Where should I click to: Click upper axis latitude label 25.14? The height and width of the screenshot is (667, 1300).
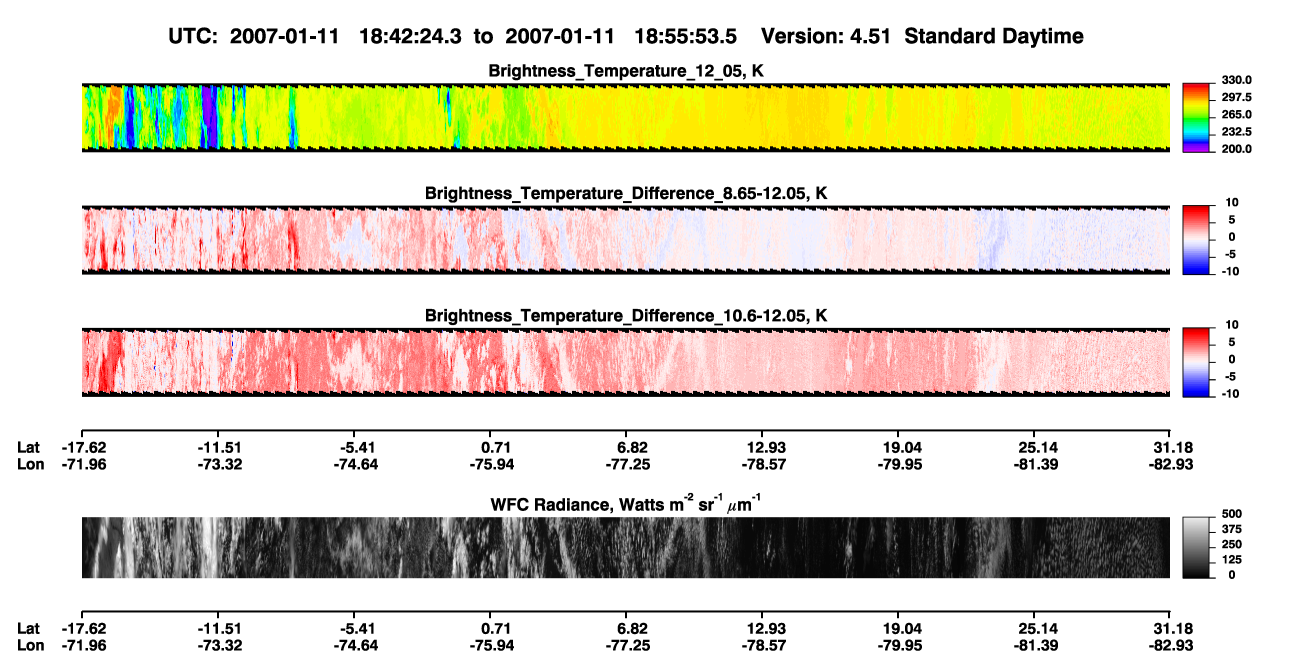coord(1034,447)
